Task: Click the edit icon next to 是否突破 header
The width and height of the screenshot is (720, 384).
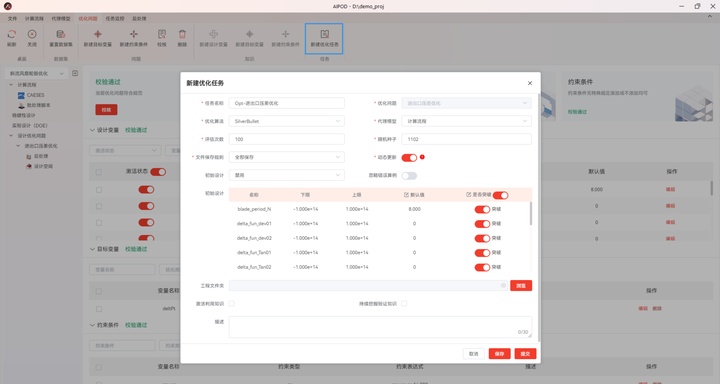Action: point(468,195)
